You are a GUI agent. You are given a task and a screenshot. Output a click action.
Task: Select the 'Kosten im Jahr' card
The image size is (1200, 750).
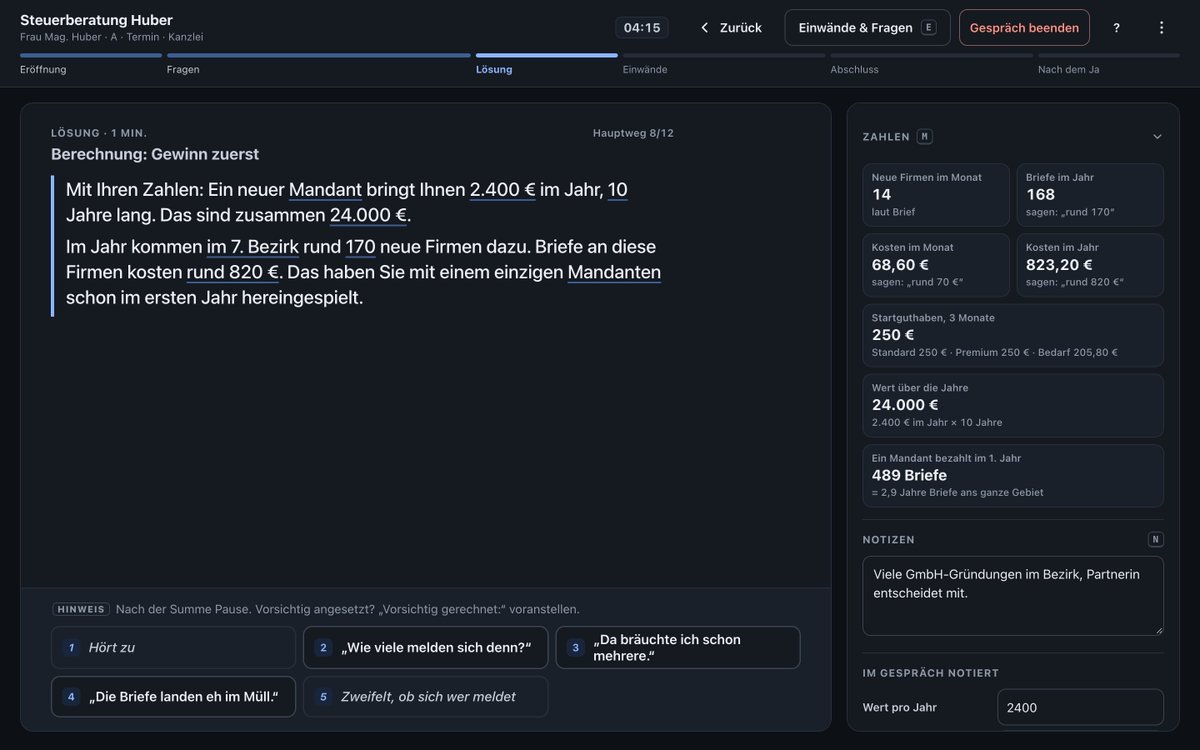pyautogui.click(x=1090, y=265)
